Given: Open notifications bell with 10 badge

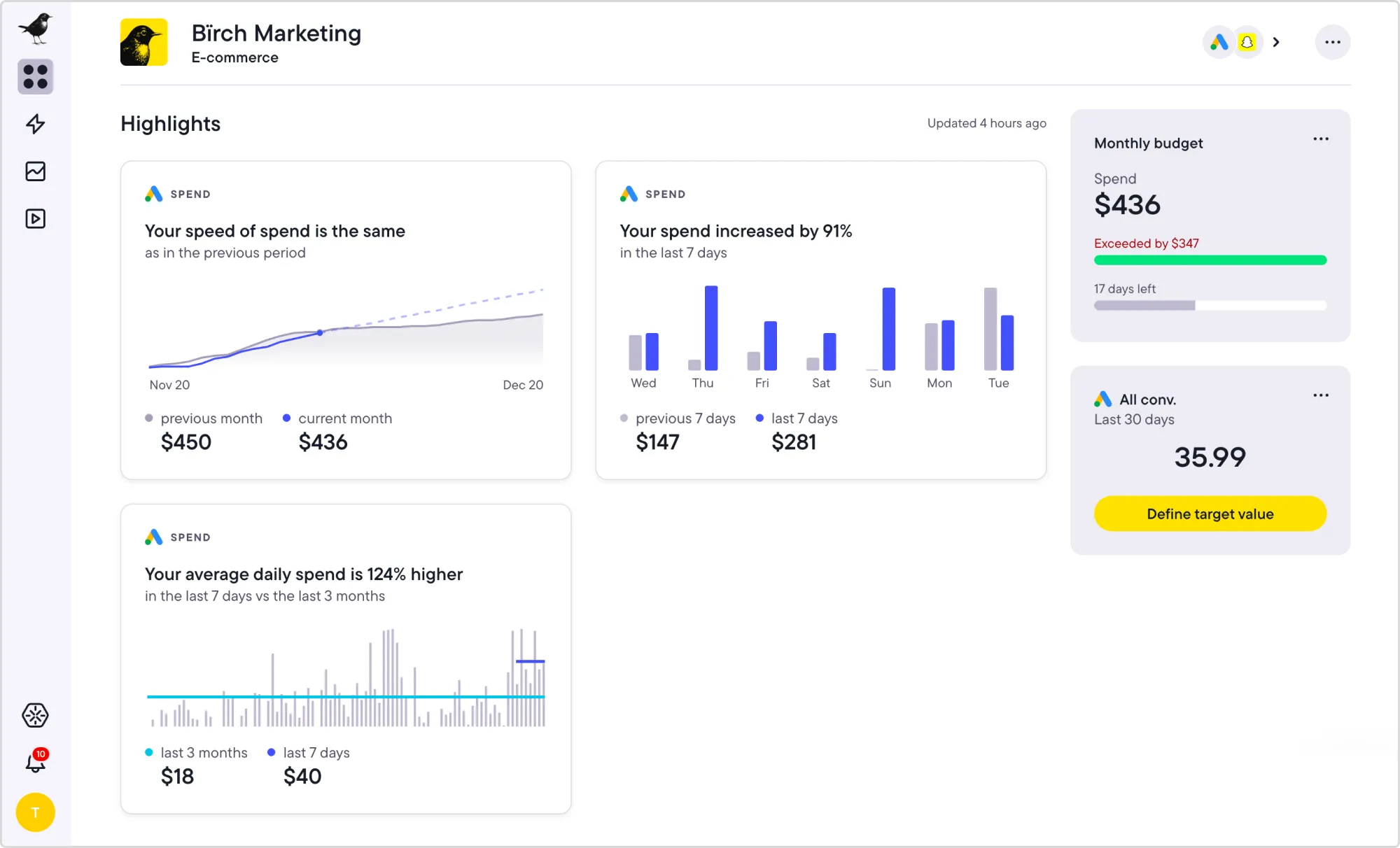Looking at the screenshot, I should coord(35,762).
